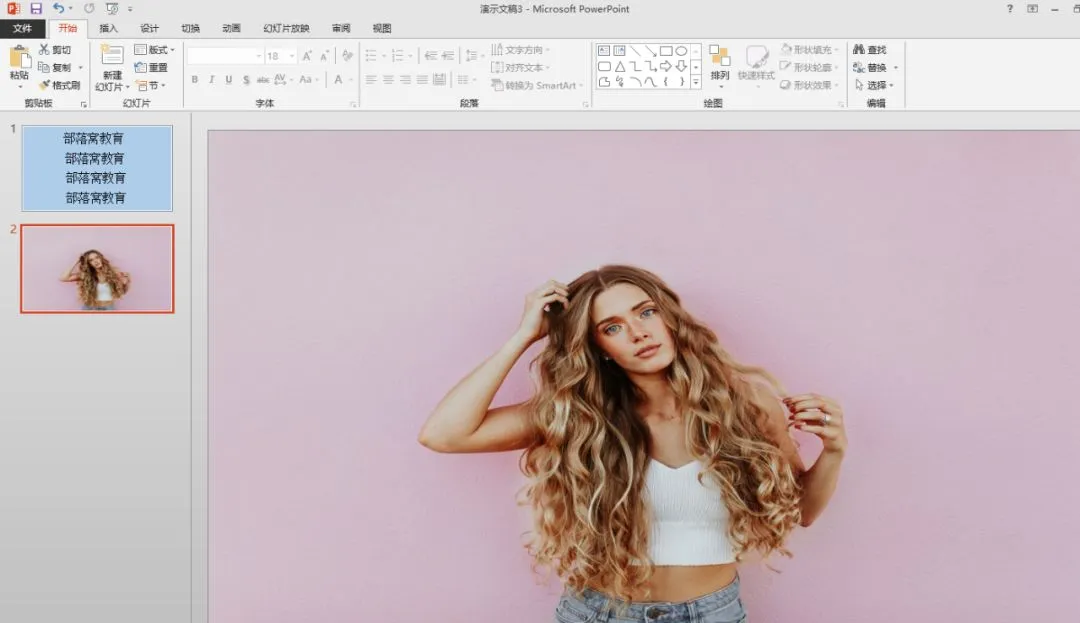Select the Triangle shape in the gallery

(x=620, y=66)
